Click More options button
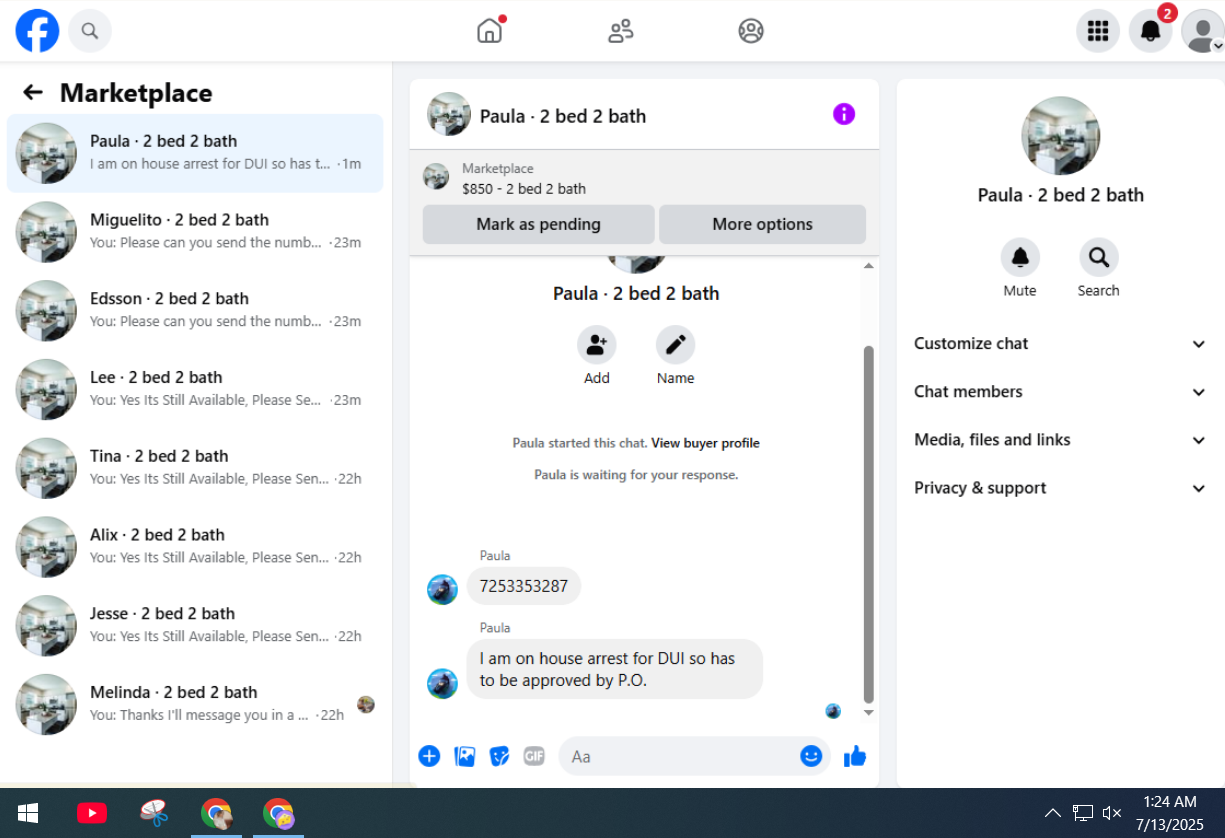This screenshot has width=1225, height=838. [x=762, y=224]
